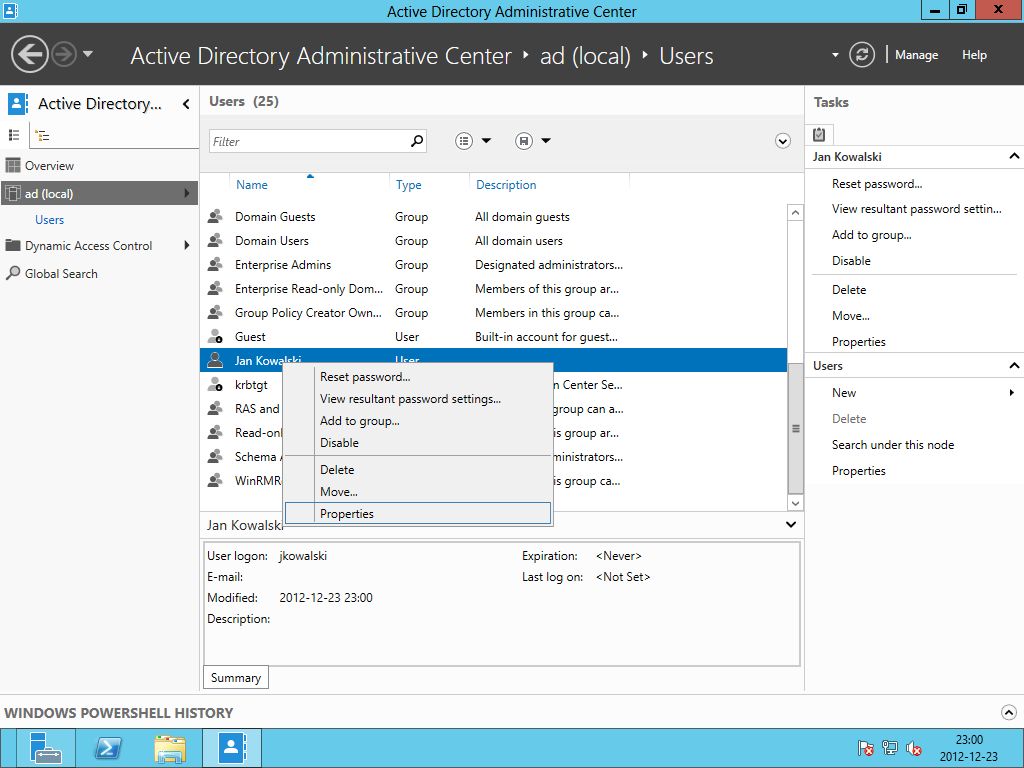This screenshot has height=768, width=1024.
Task: Click the forward navigation arrow button
Action: coord(64,54)
